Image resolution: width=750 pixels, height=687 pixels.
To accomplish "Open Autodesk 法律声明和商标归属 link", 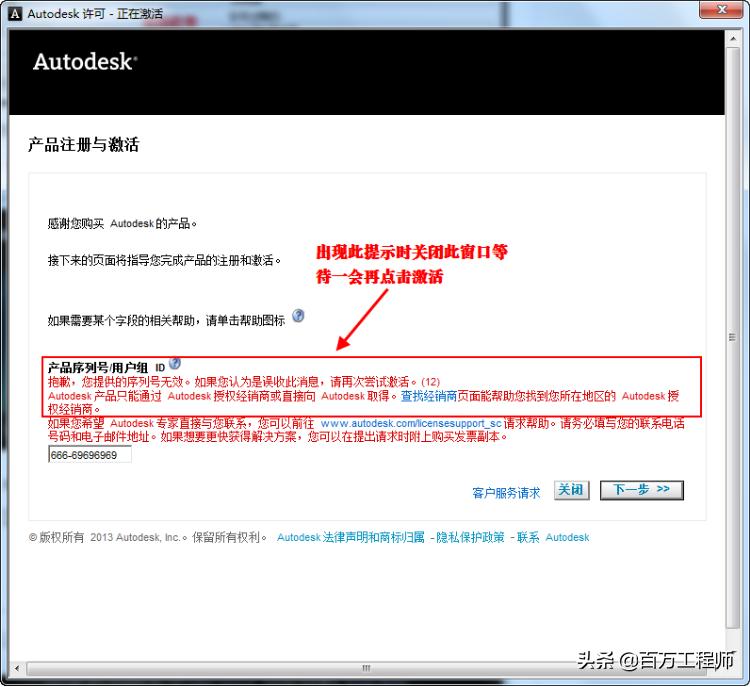I will coord(351,537).
